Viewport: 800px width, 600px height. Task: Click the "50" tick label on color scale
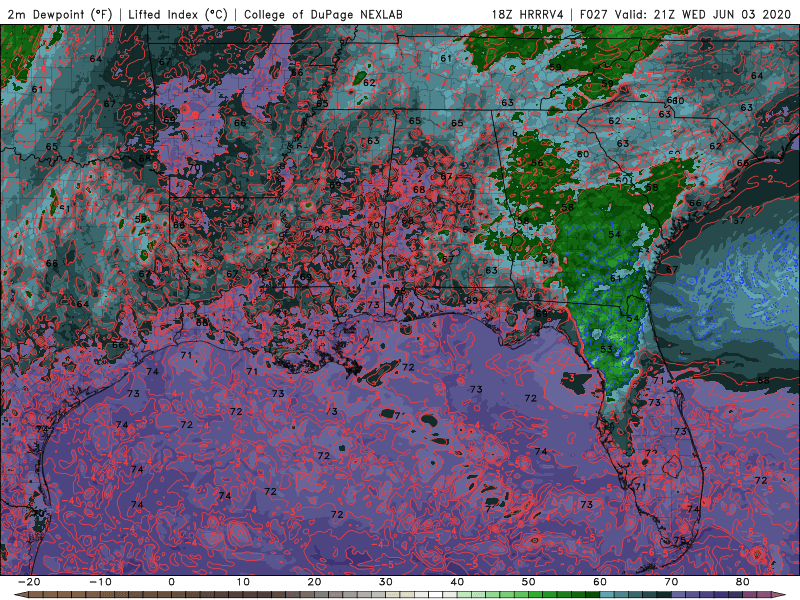pos(529,582)
